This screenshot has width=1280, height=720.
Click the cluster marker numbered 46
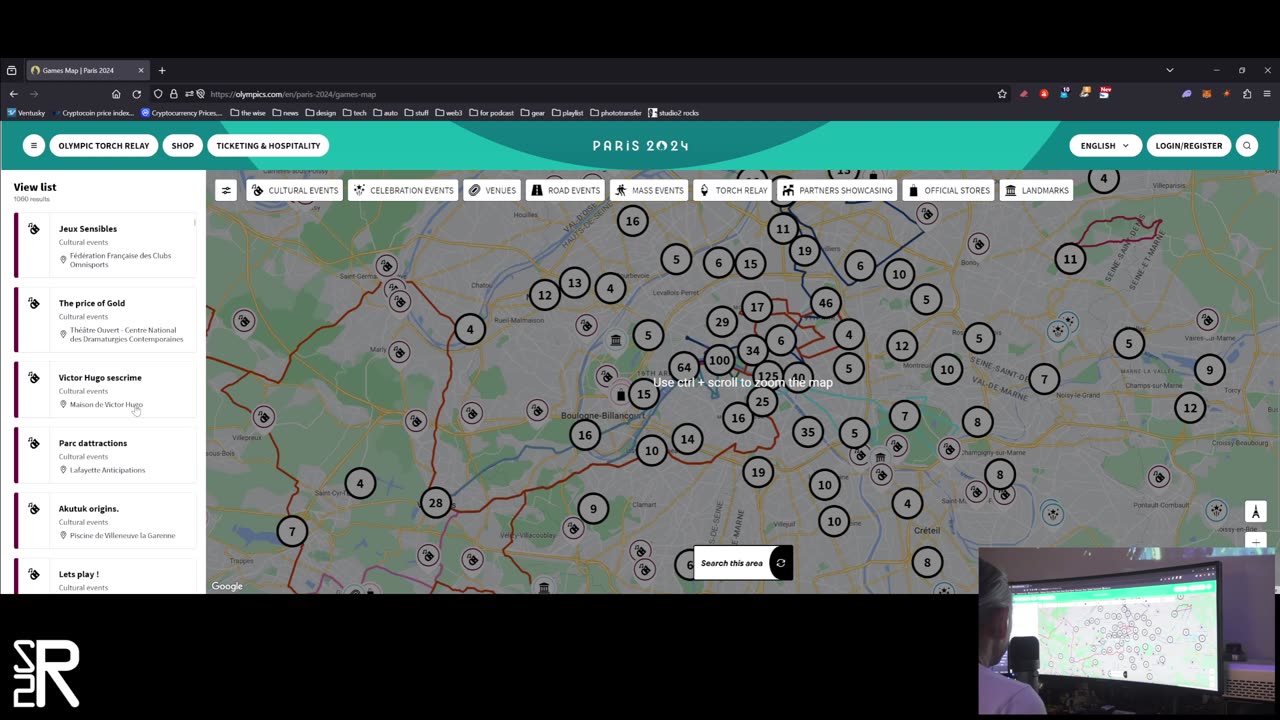pyautogui.click(x=825, y=303)
